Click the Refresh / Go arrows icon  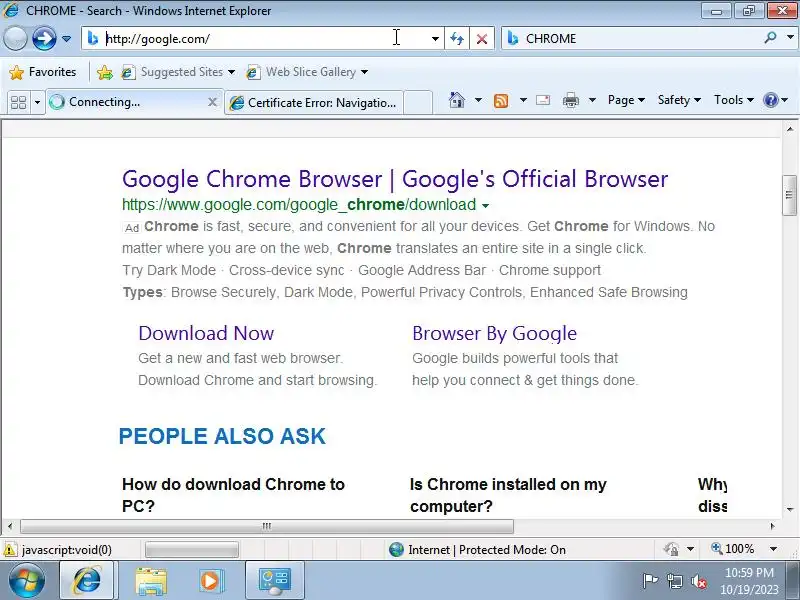[457, 38]
